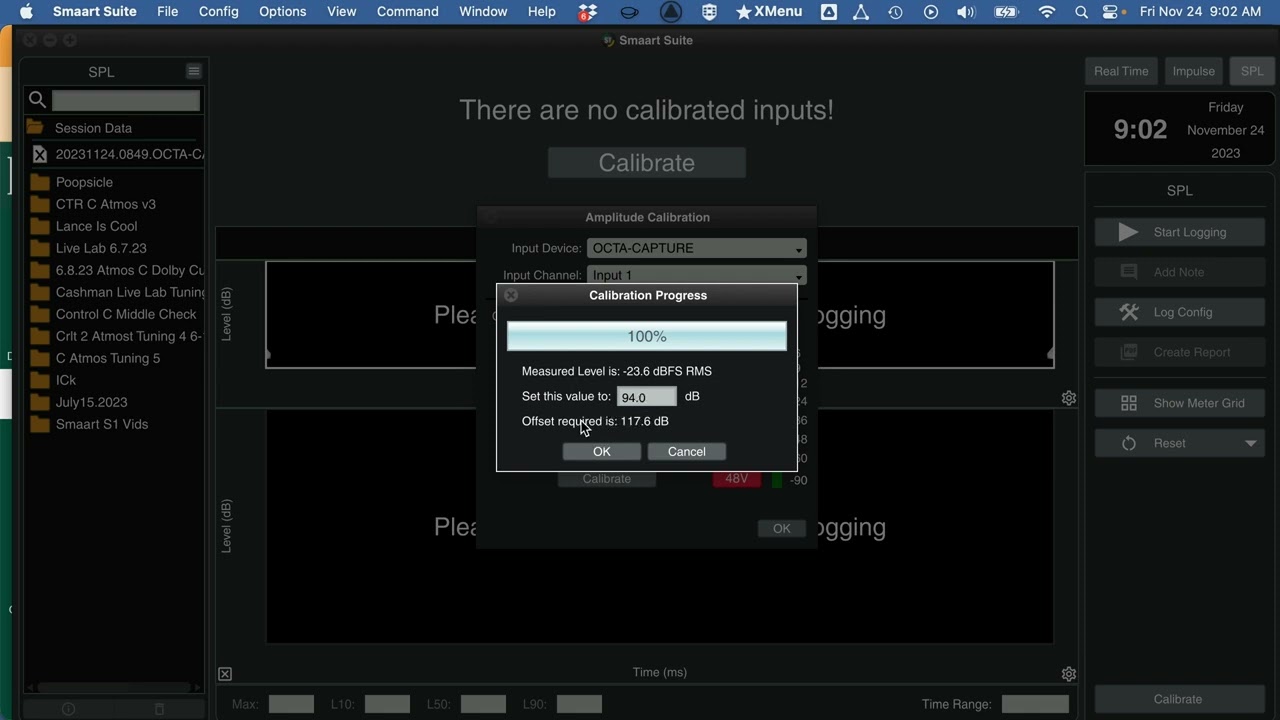The height and width of the screenshot is (720, 1280).
Task: Open the Apple menu
Action: tap(26, 12)
